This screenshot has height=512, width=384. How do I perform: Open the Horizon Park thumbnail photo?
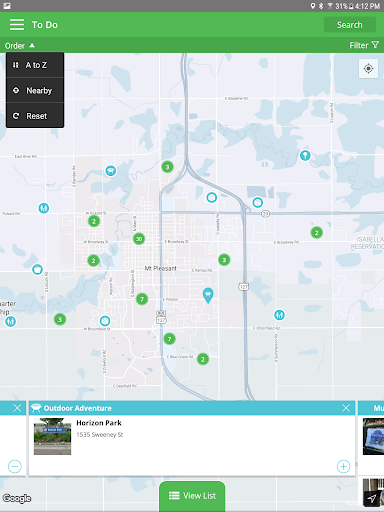52,436
